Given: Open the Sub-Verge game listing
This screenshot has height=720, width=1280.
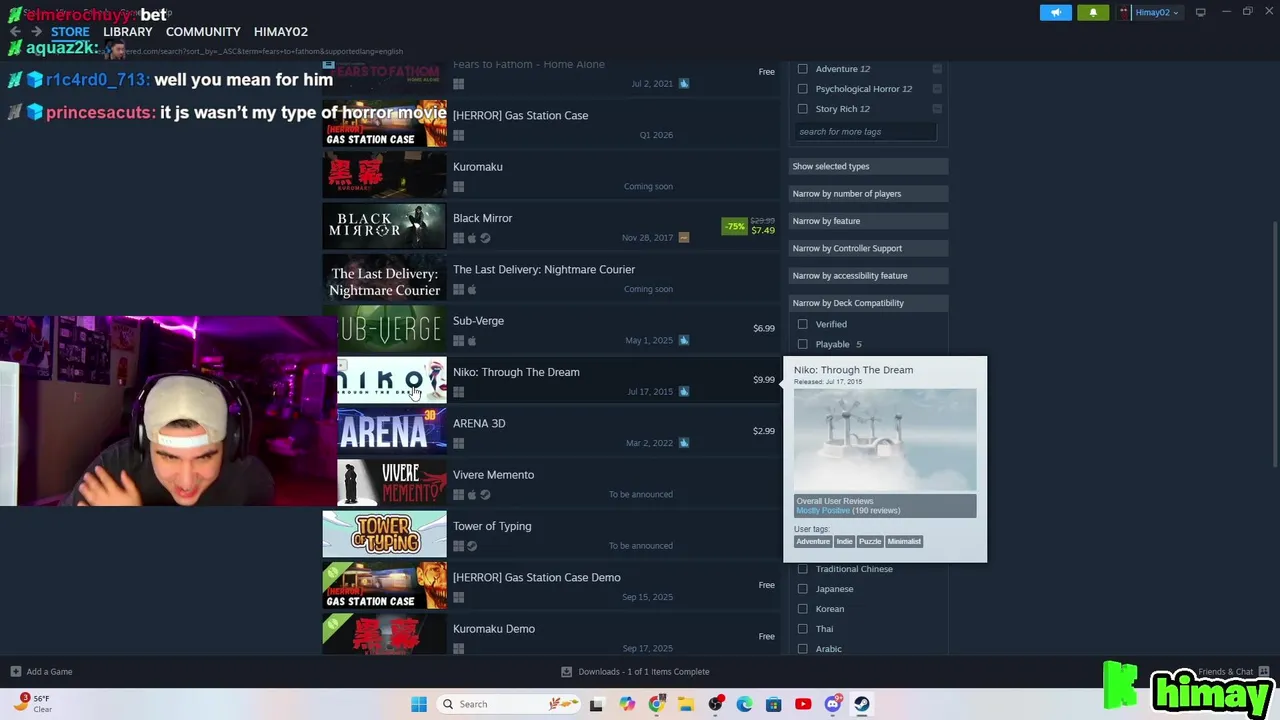Looking at the screenshot, I should tap(550, 329).
